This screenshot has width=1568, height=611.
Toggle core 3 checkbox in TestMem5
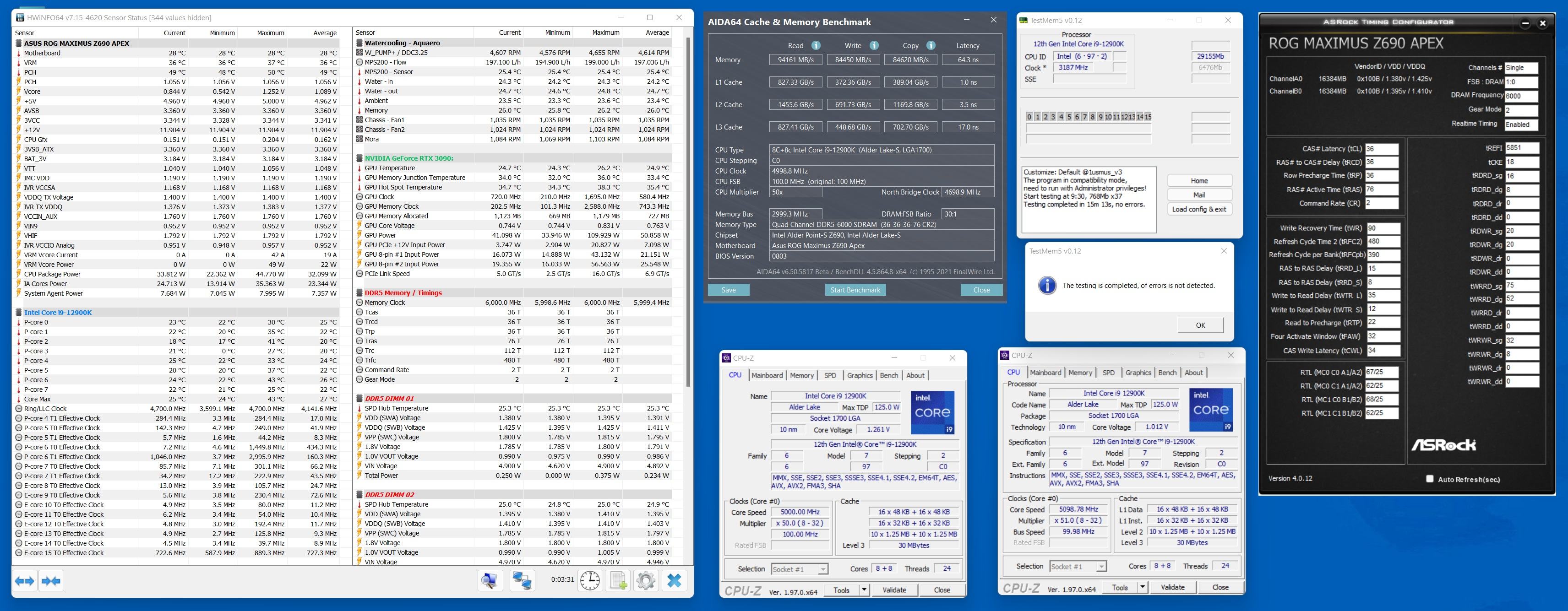point(1053,117)
